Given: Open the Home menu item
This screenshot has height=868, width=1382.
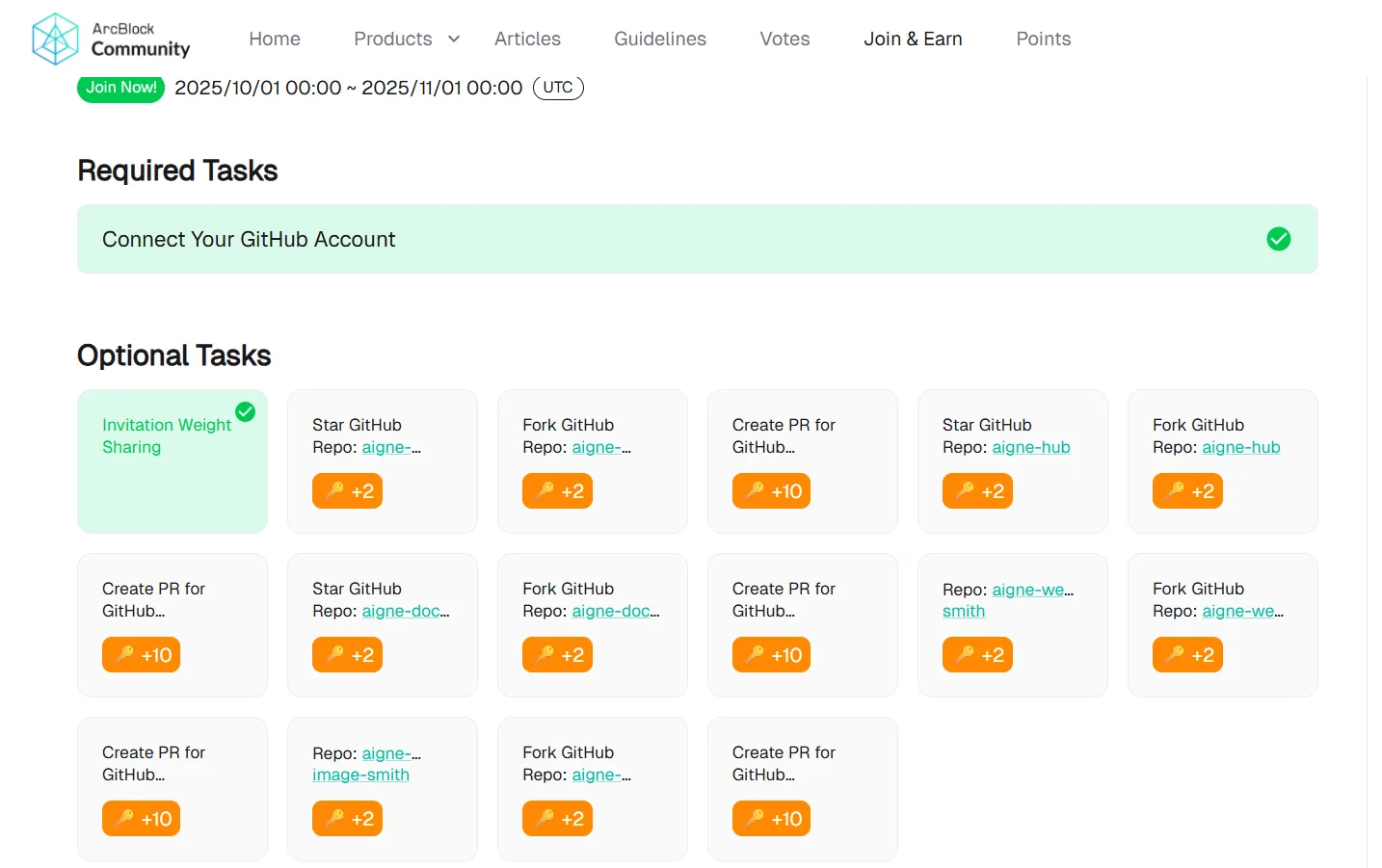Looking at the screenshot, I should coord(275,39).
